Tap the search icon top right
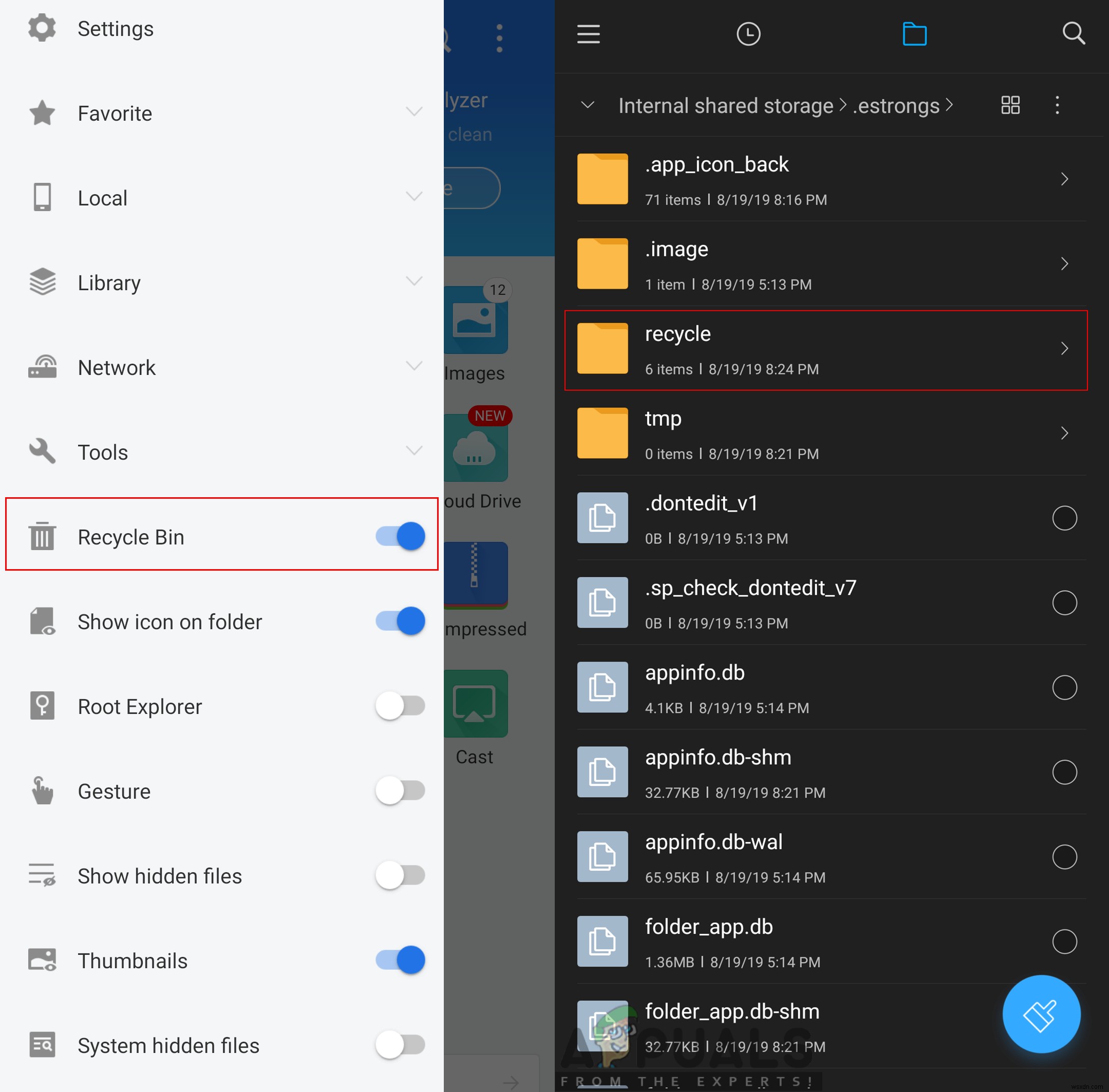 1073,33
